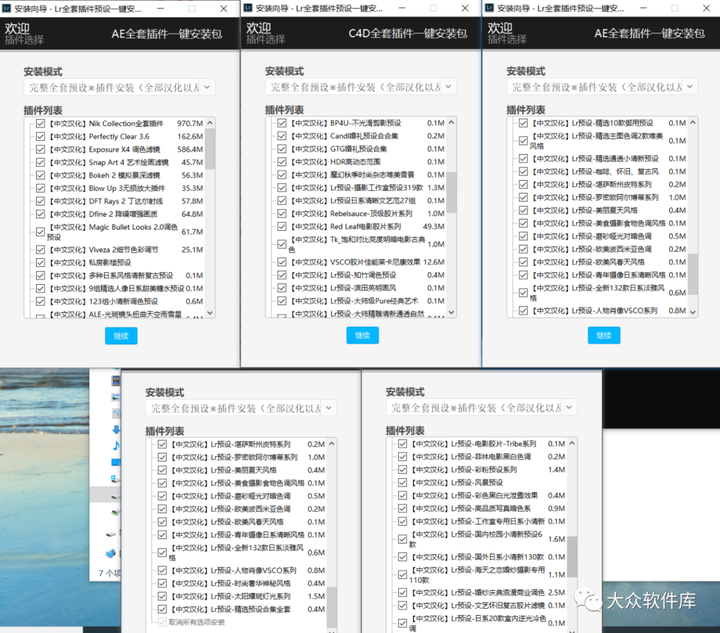
Task: Click scroll-down arrow of the Nik Collection list
Action: pyautogui.click(x=210, y=313)
